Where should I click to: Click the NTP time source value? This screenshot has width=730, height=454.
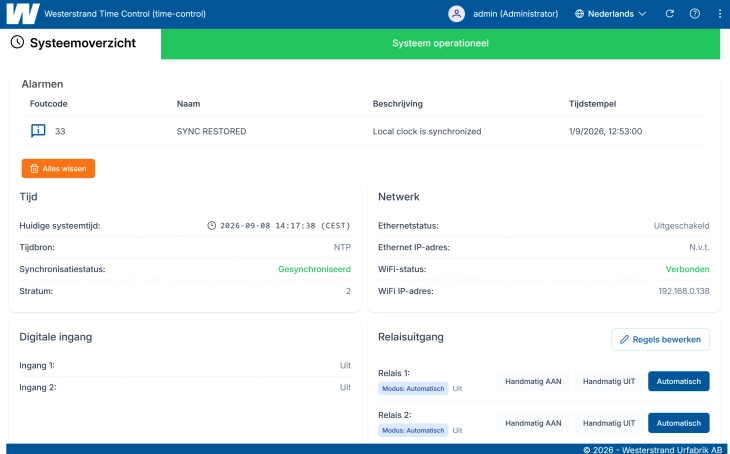pos(342,247)
